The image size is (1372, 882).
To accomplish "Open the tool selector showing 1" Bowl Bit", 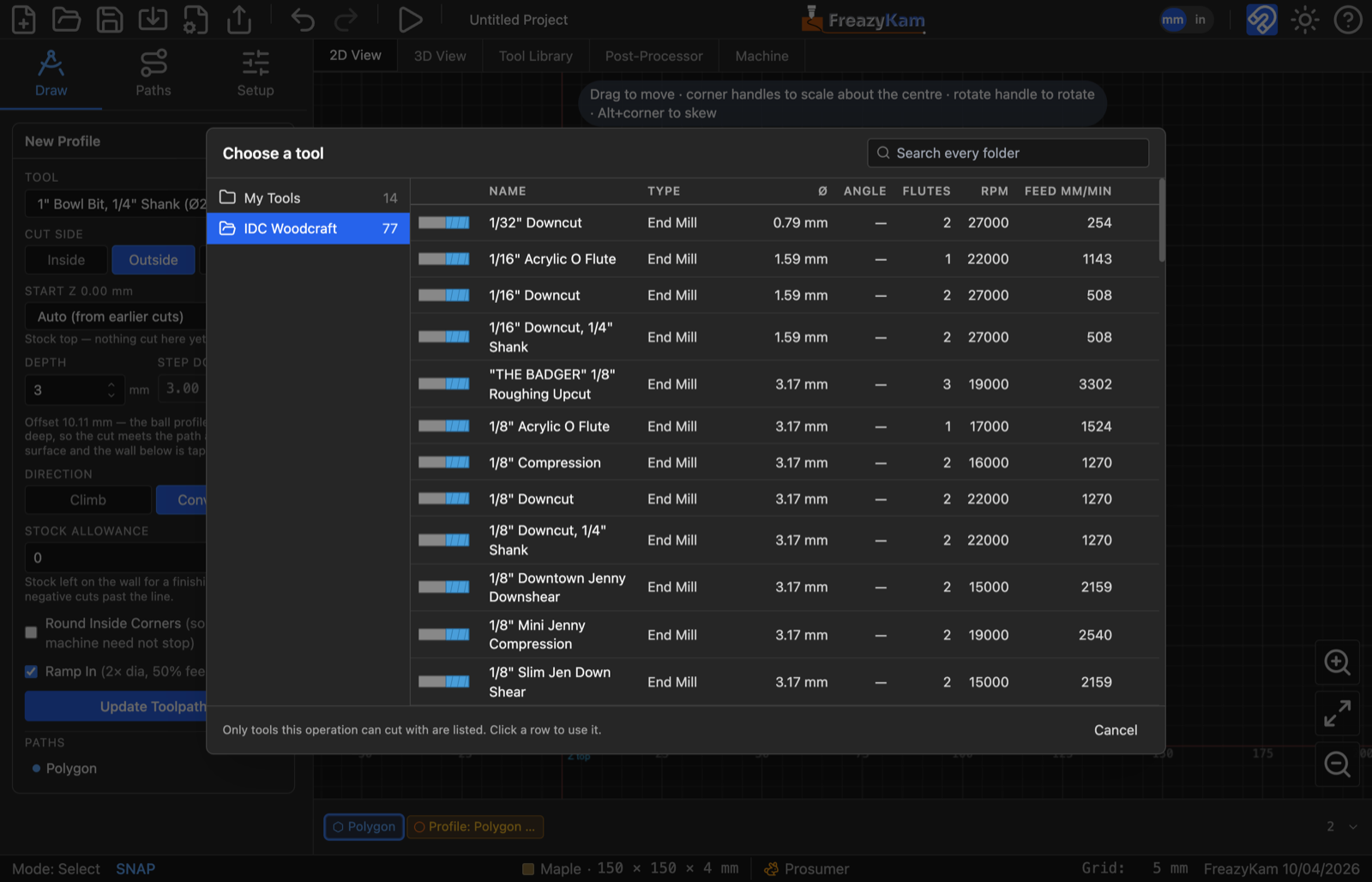I will 115,204.
